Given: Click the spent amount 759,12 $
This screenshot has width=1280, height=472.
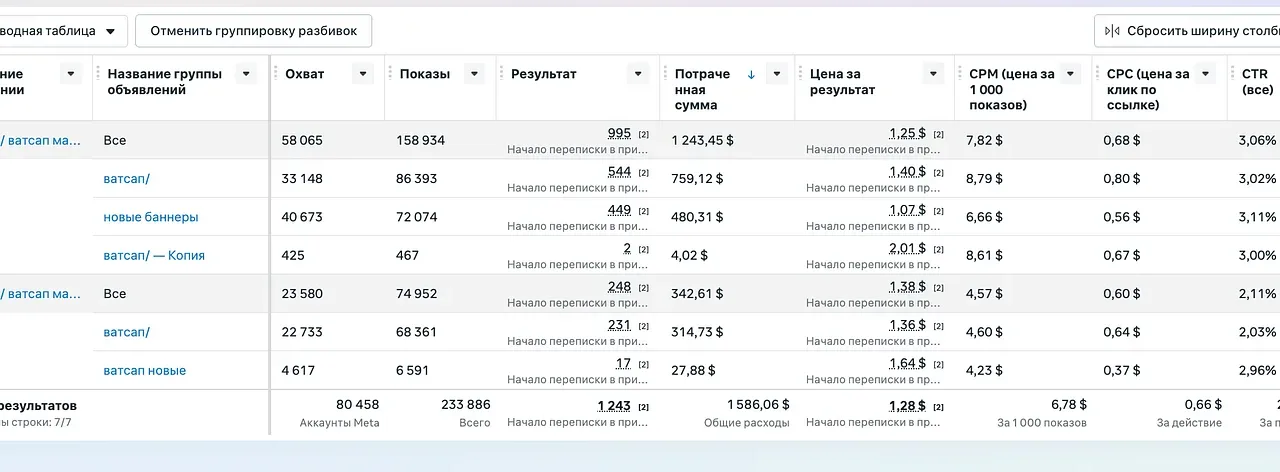Looking at the screenshot, I should click(x=697, y=179).
